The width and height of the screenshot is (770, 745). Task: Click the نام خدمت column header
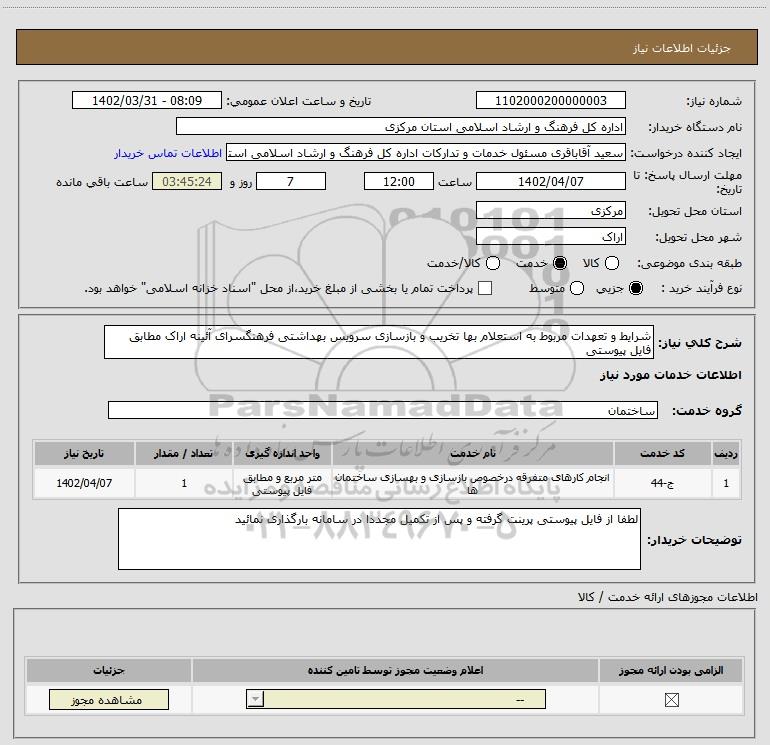pyautogui.click(x=472, y=453)
